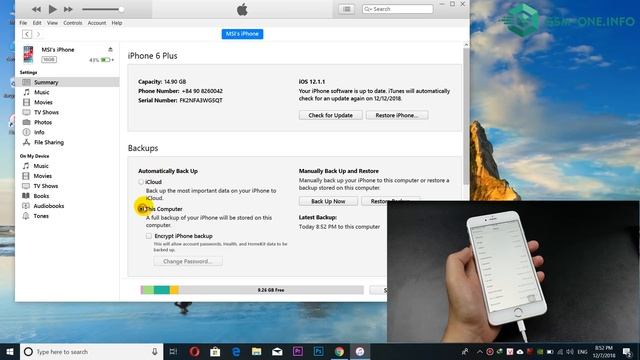Screen dimensions: 640x360
Task: Click the MSI's iPhone device tab
Action: pos(242,34)
